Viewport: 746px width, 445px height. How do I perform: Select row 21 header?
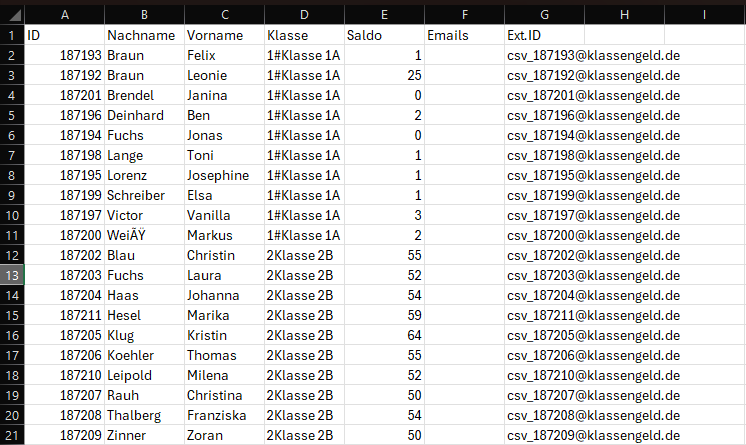(x=12, y=435)
